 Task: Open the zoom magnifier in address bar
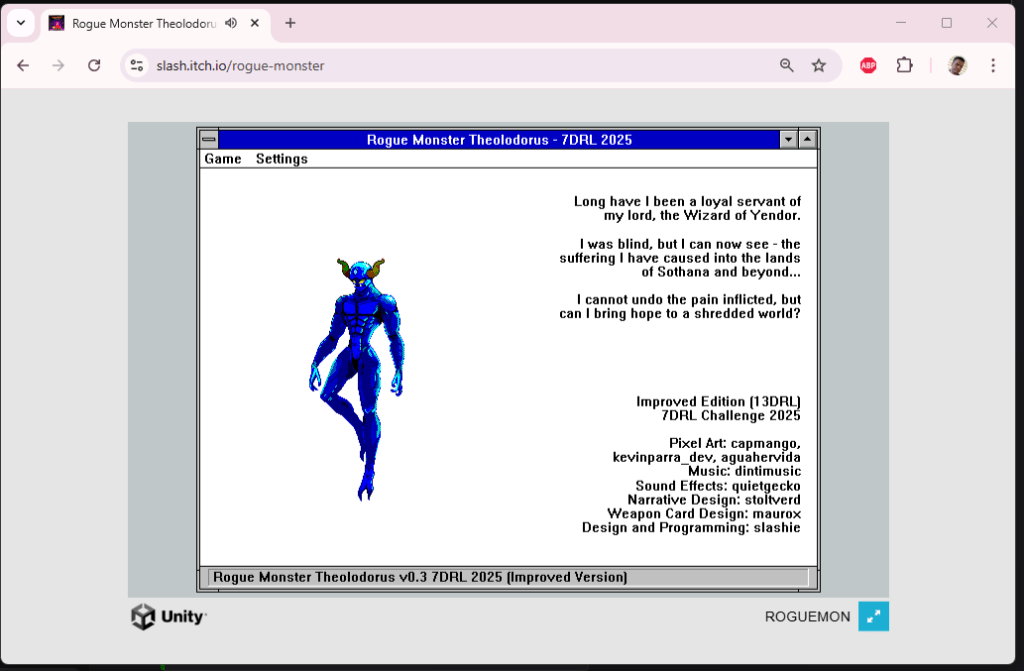tap(787, 66)
